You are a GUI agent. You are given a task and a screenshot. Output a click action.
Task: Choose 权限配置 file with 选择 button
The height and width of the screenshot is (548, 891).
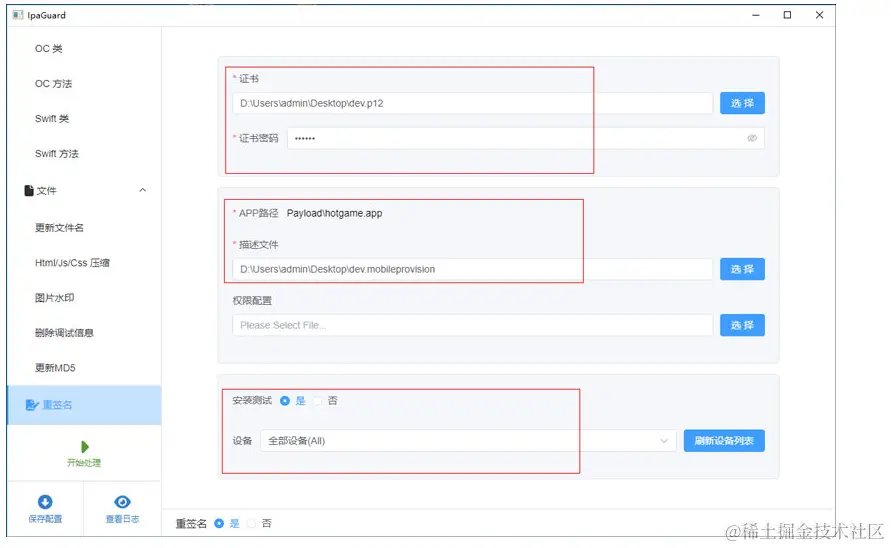[742, 325]
